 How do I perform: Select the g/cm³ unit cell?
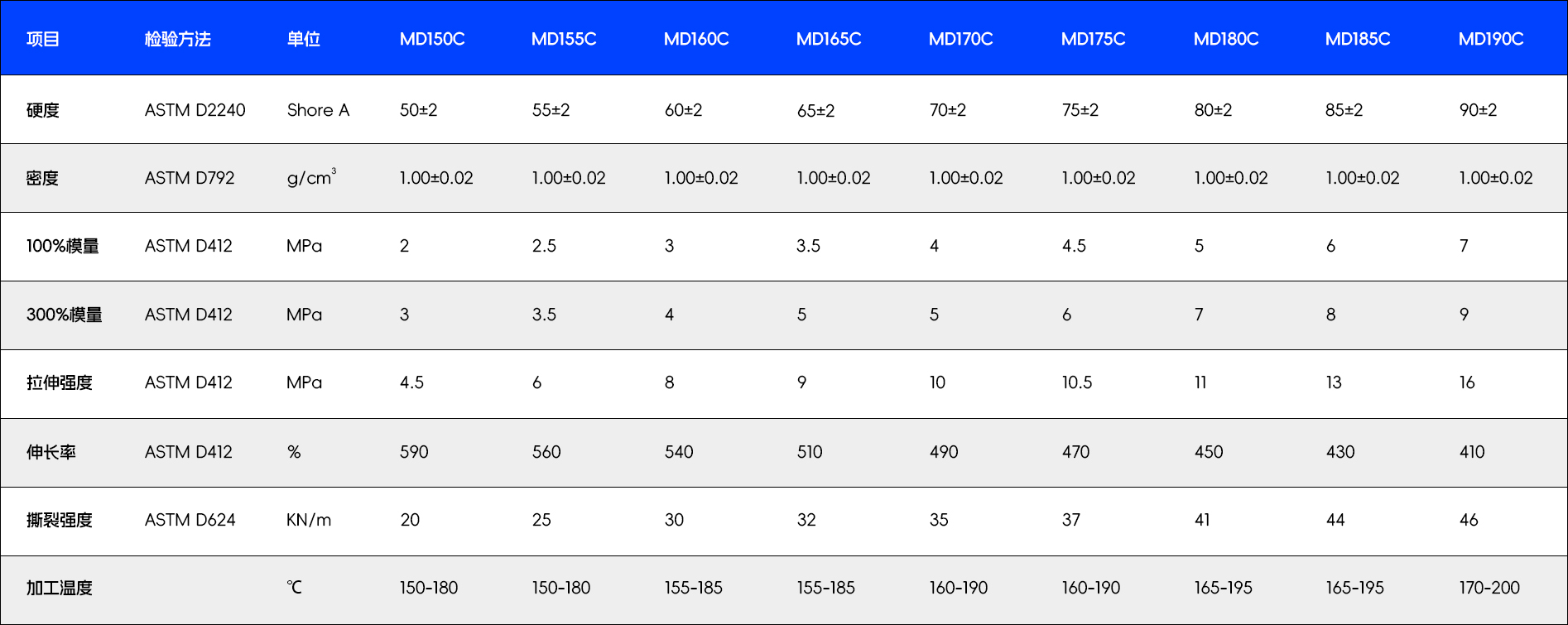pyautogui.click(x=310, y=178)
